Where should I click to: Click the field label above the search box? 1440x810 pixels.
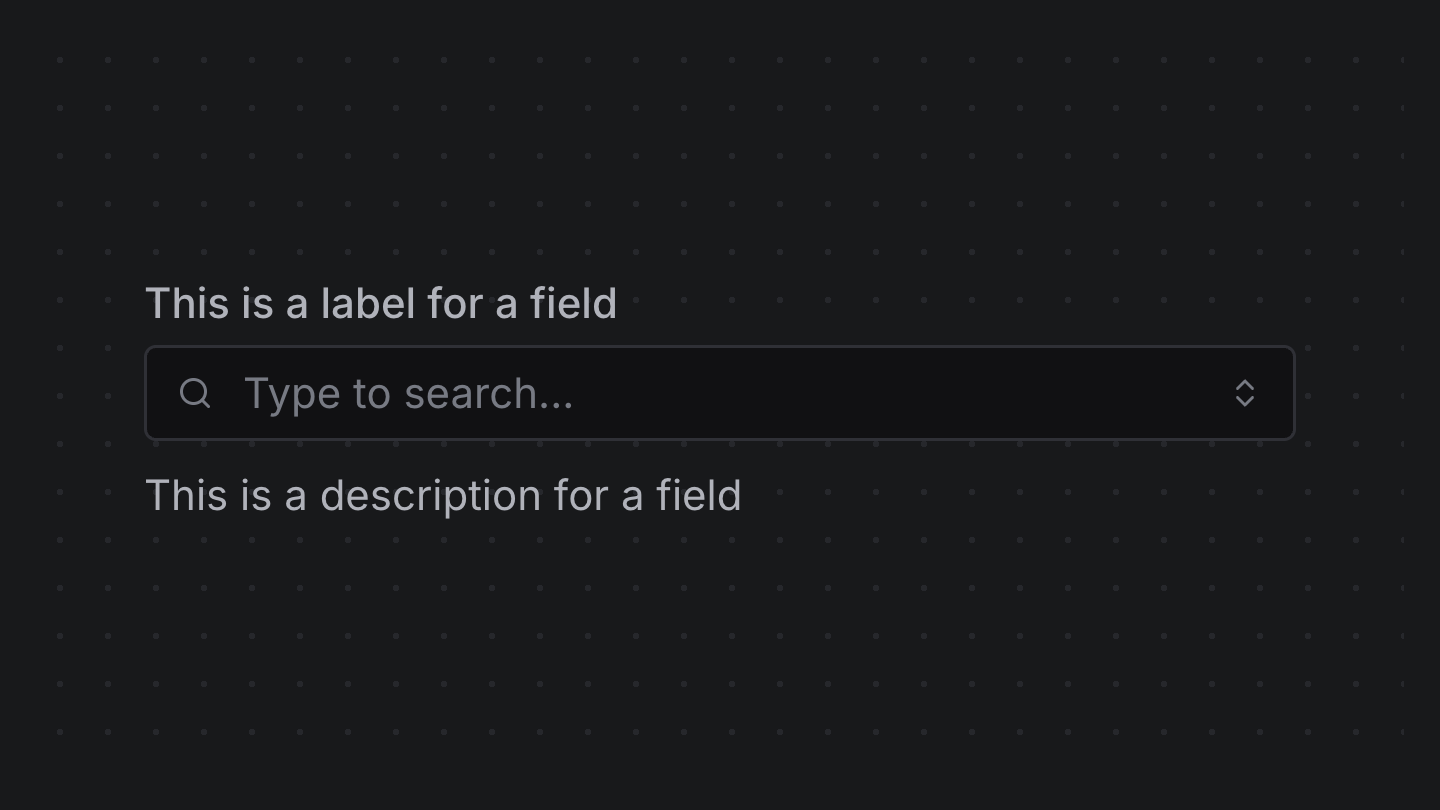[381, 303]
